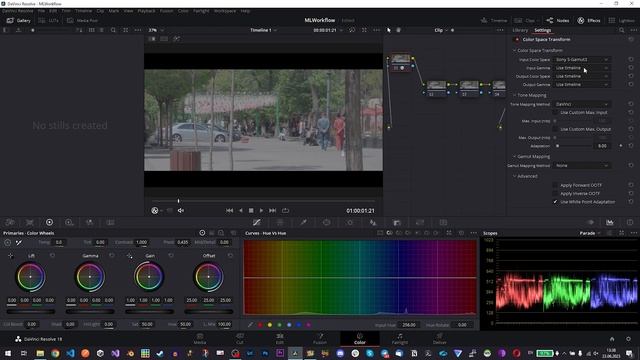Enable Apply Inverse OOTF checkbox

pos(555,193)
